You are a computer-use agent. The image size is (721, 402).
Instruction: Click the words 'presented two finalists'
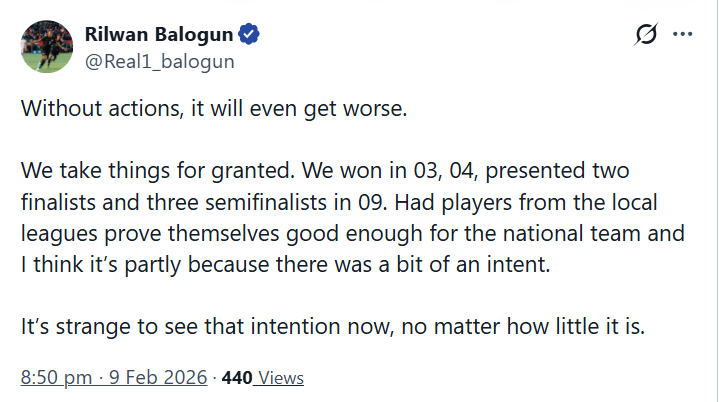click(528, 173)
